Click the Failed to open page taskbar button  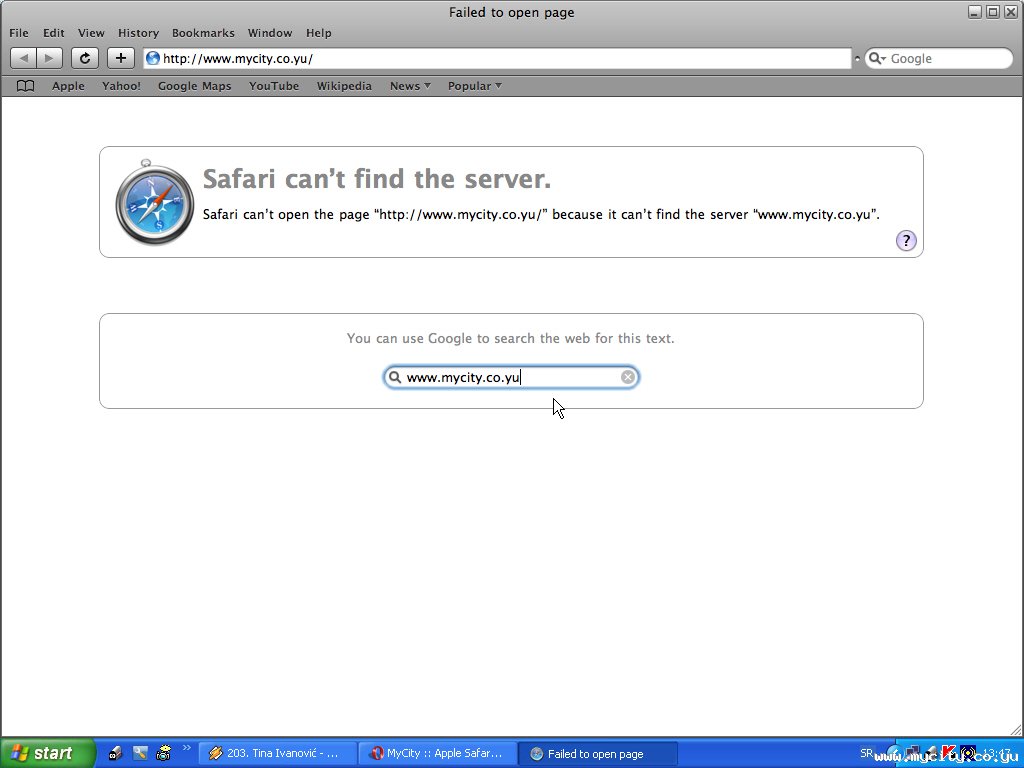(598, 753)
